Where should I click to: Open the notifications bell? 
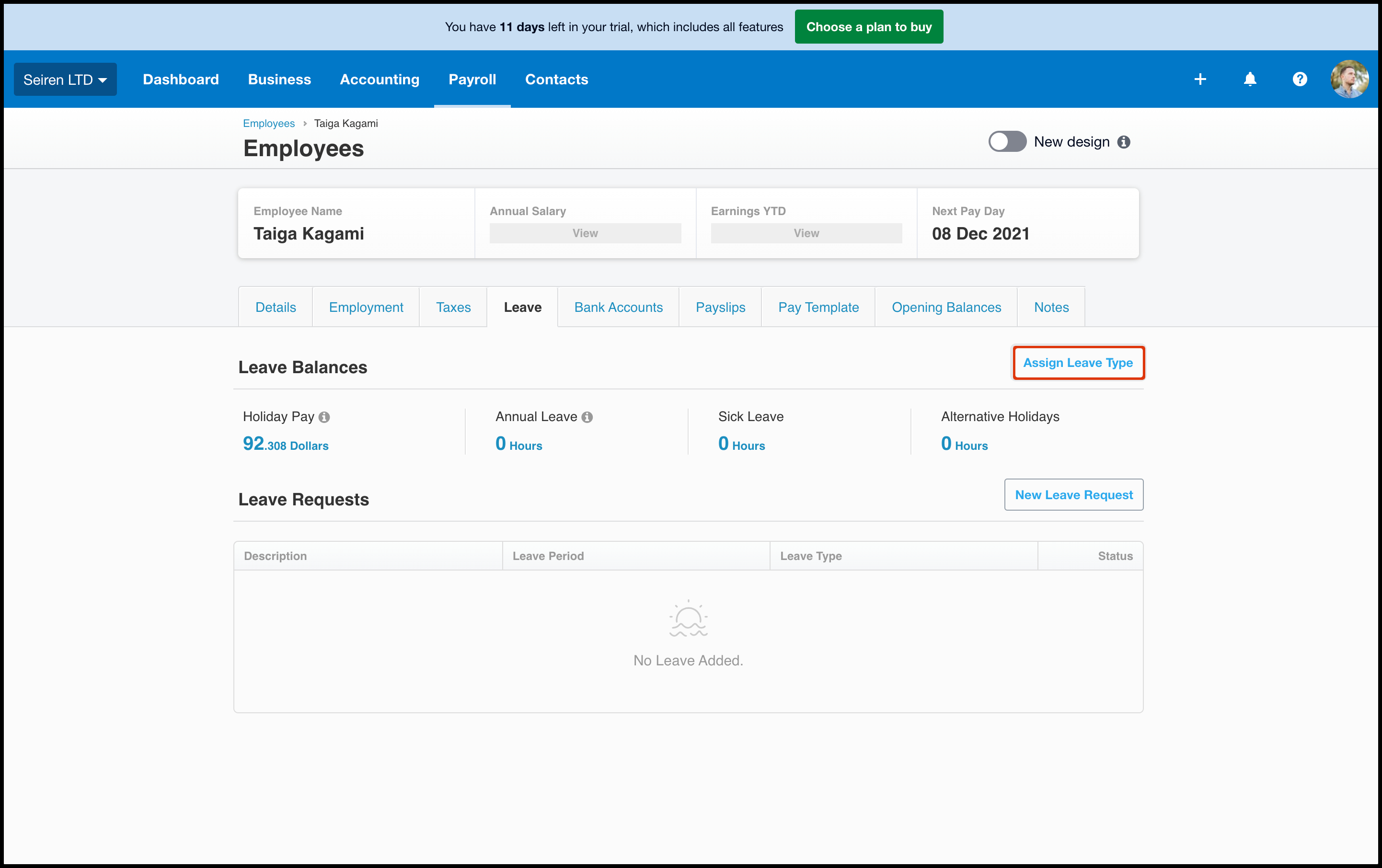1249,79
